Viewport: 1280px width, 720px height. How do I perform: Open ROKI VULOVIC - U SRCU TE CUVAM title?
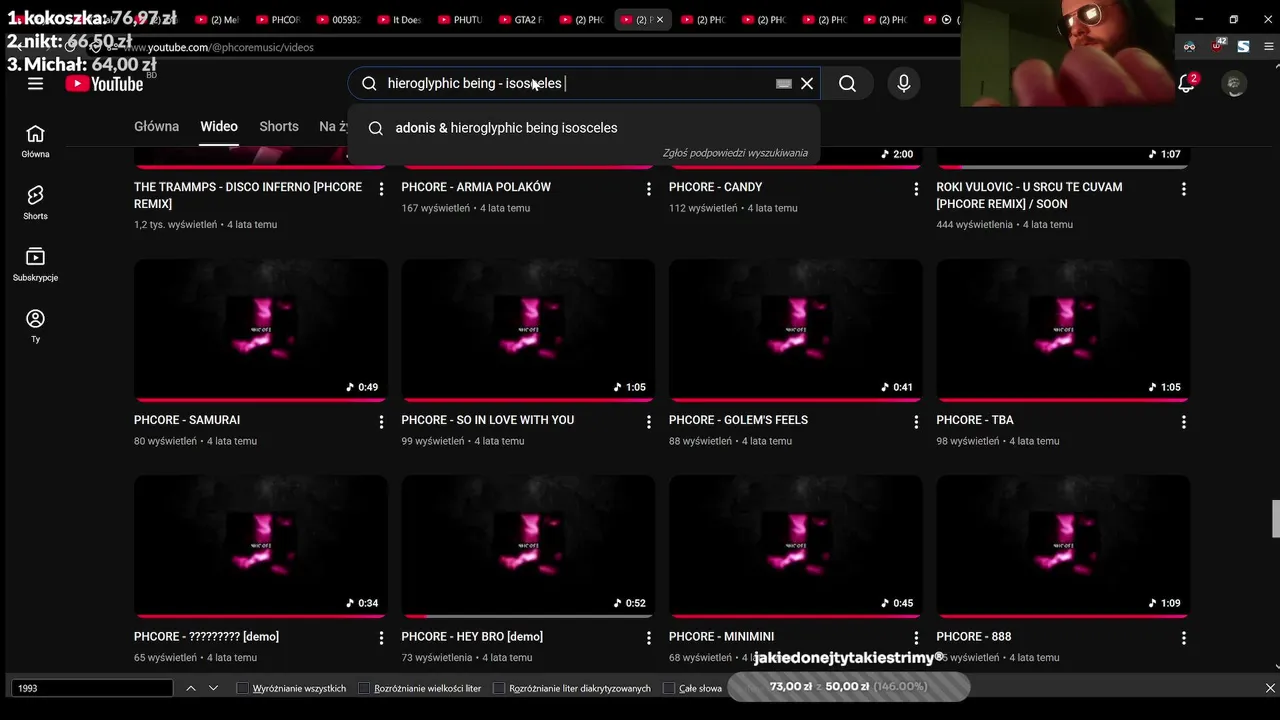(1029, 195)
